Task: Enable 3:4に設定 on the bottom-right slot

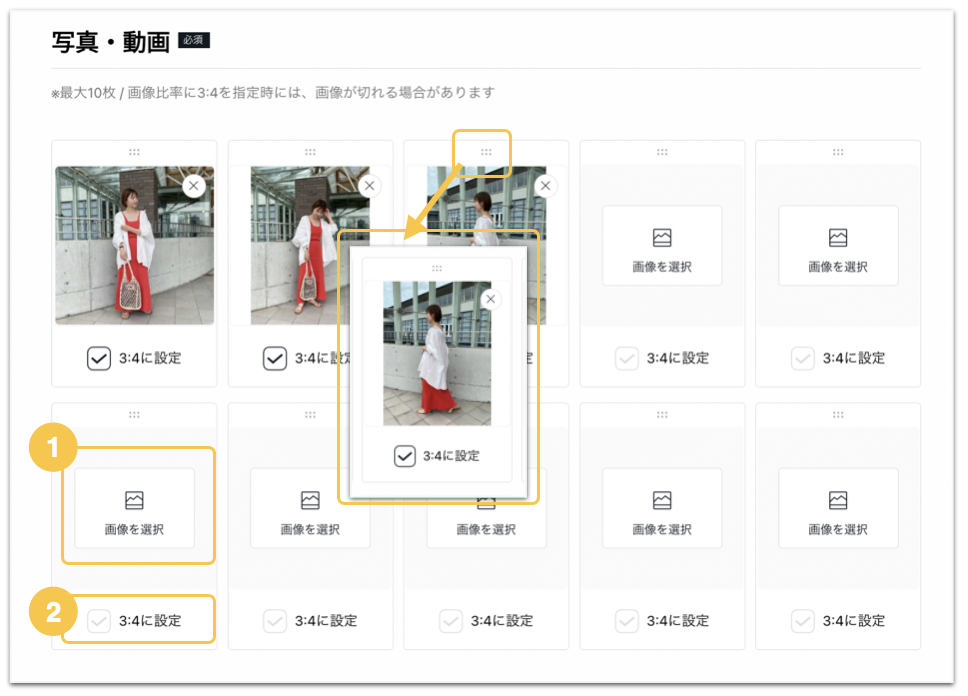Action: tap(803, 621)
